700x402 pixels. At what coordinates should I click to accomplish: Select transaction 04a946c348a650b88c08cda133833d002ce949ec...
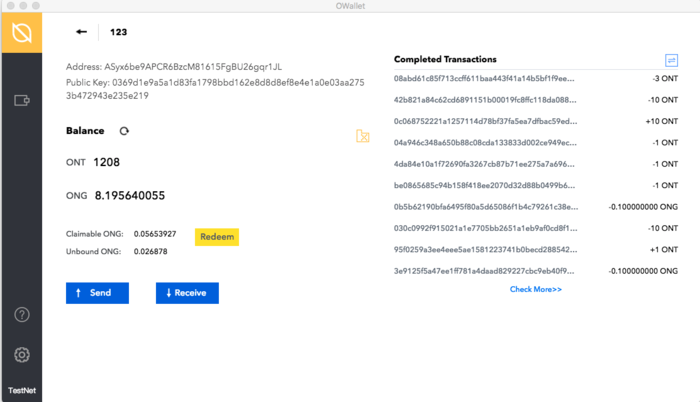pyautogui.click(x=485, y=143)
